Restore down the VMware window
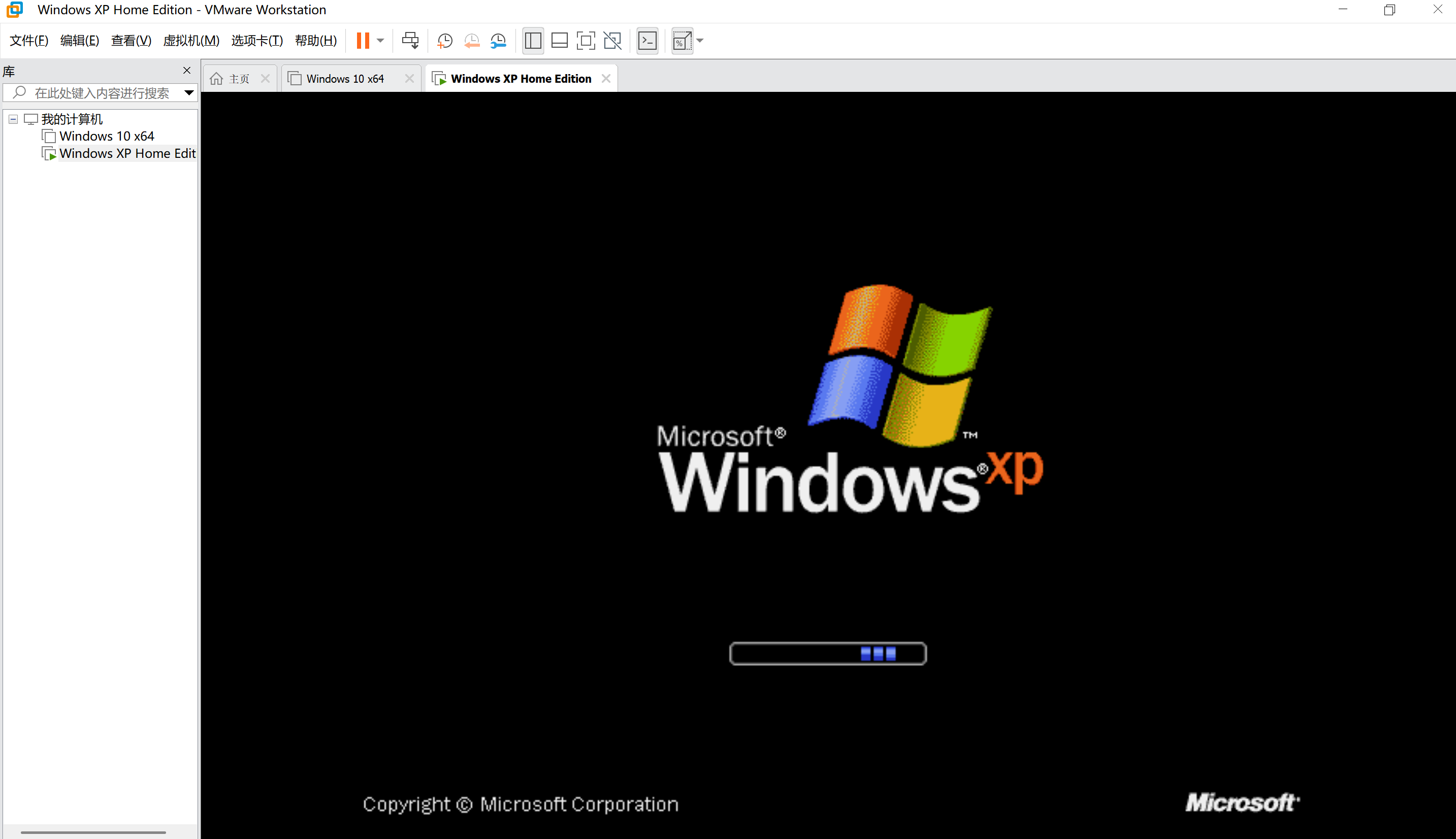1456x839 pixels. tap(1389, 10)
